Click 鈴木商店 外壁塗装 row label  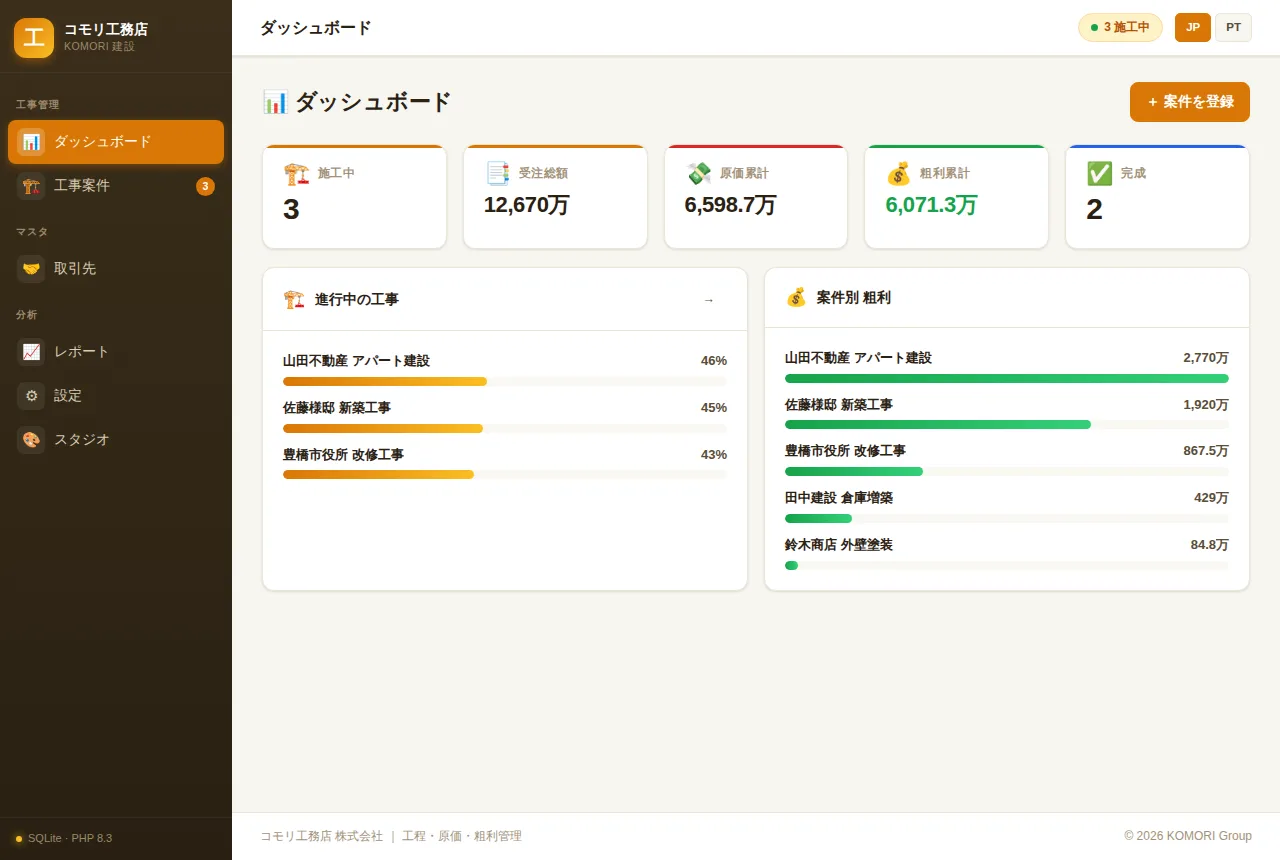click(839, 545)
